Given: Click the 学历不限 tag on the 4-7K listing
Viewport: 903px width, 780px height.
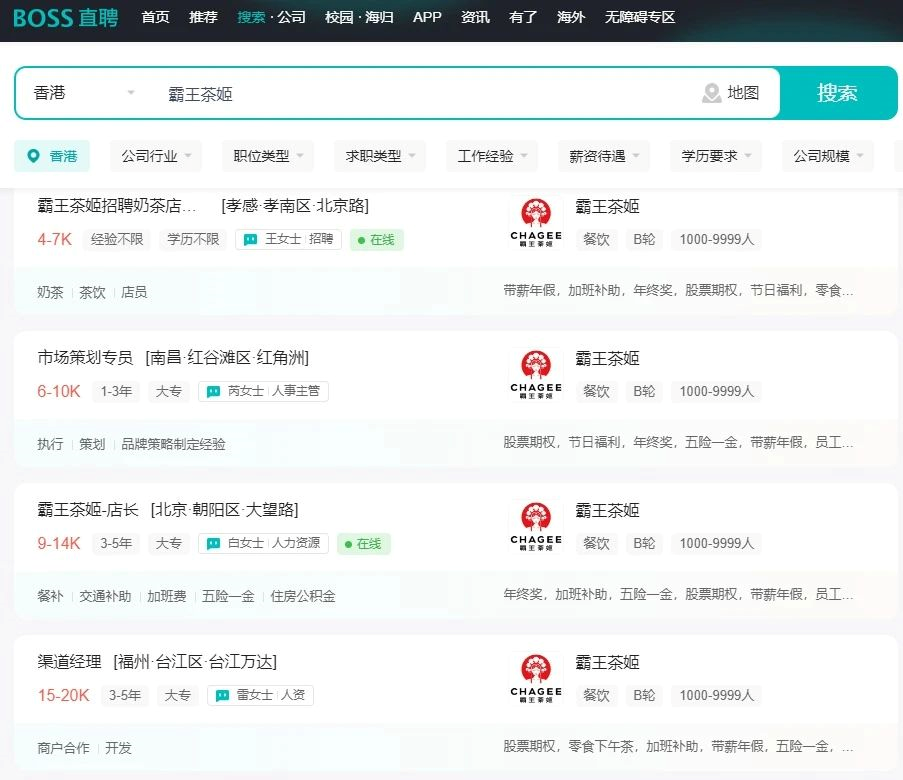Looking at the screenshot, I should pos(194,240).
